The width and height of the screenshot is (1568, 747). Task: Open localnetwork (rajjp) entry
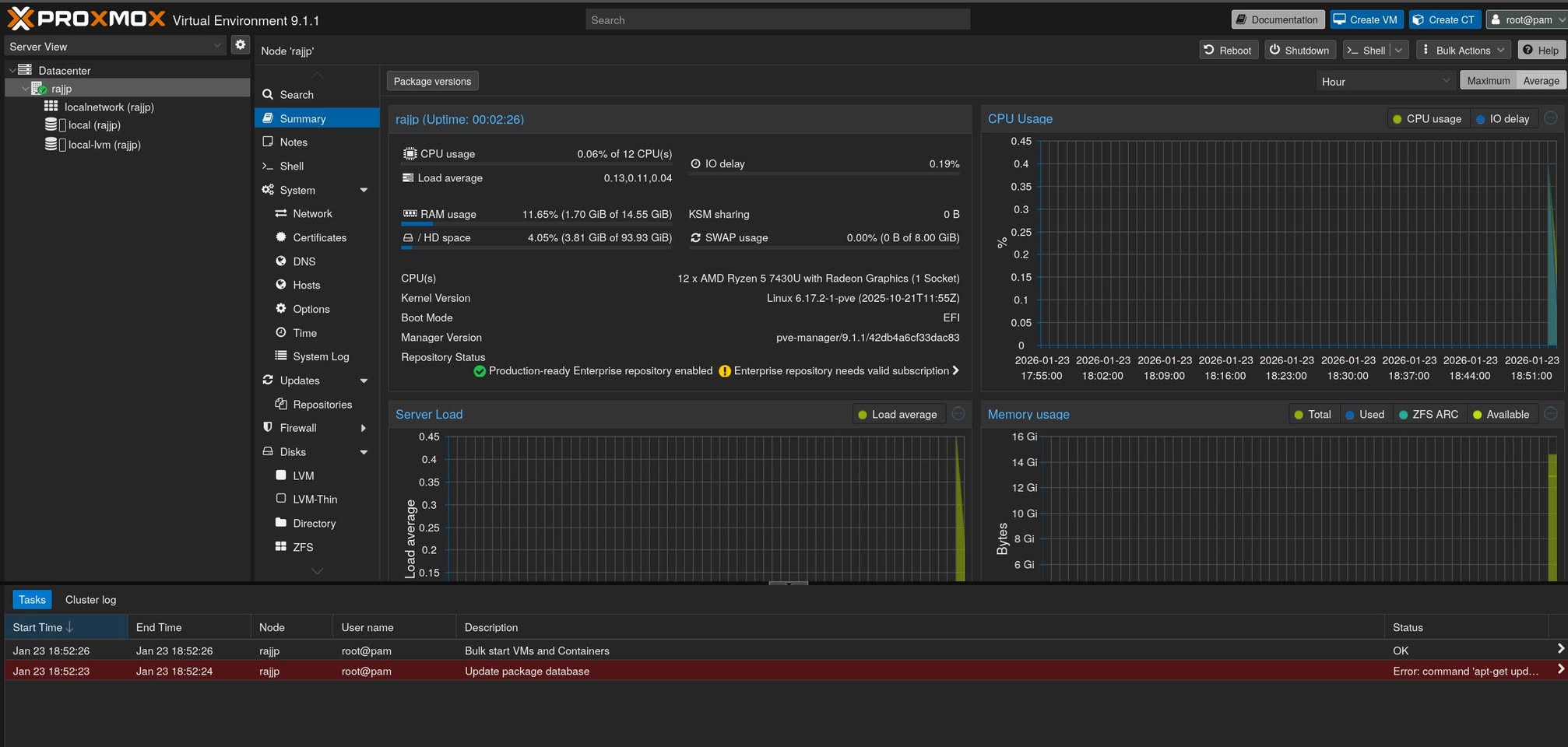[109, 107]
